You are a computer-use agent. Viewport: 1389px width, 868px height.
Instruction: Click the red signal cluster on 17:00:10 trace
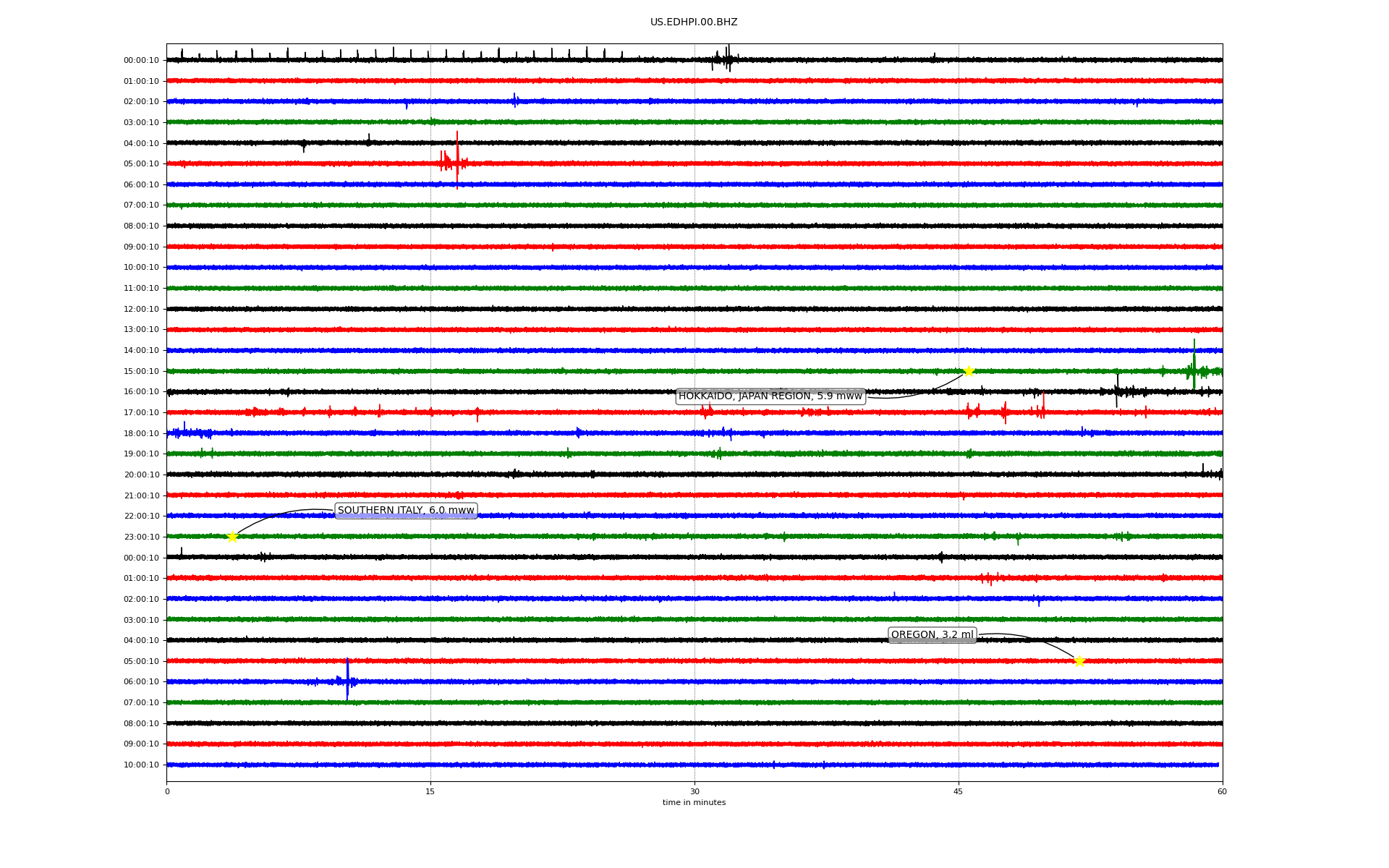pos(1006,412)
